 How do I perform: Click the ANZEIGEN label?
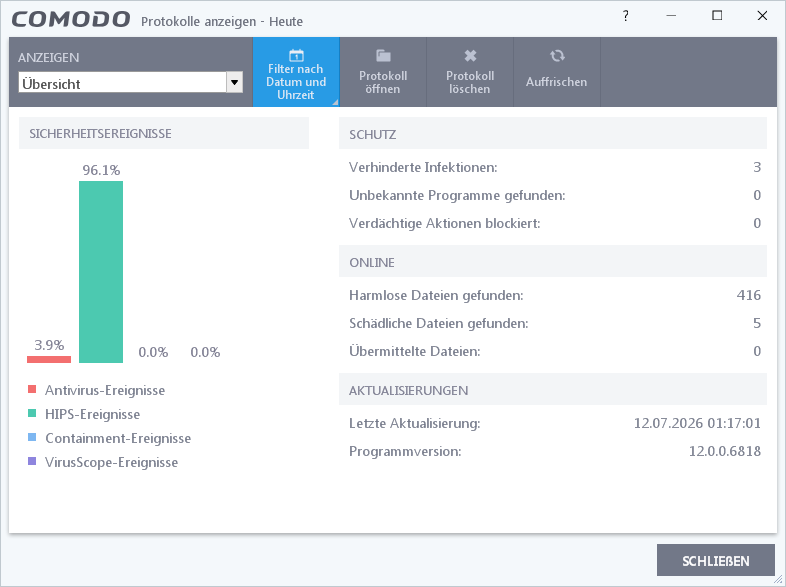point(49,58)
